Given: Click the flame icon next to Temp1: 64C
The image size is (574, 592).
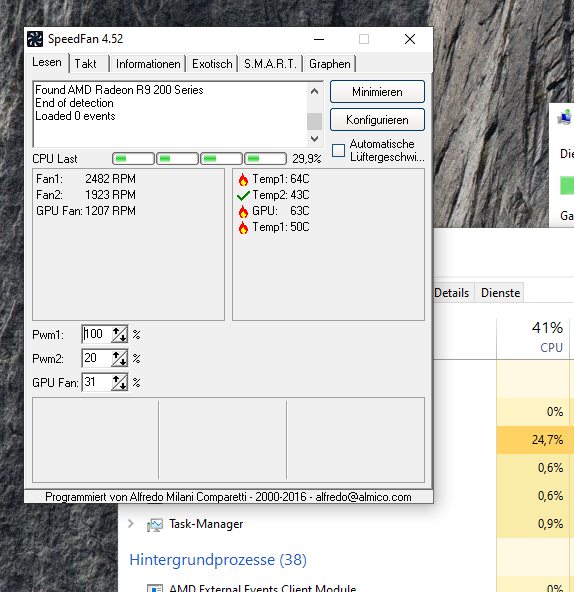Looking at the screenshot, I should click(243, 180).
